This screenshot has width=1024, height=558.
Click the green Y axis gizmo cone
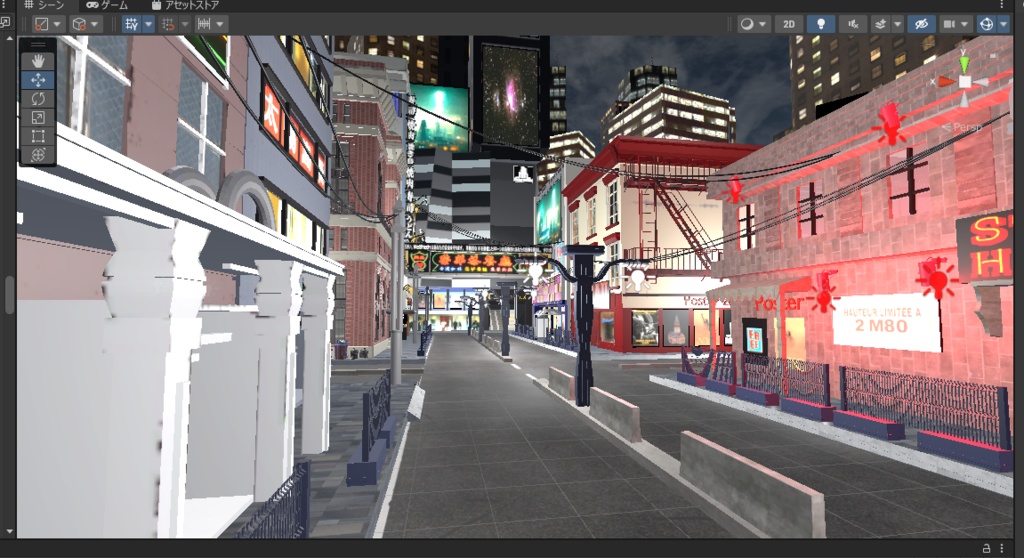coord(965,64)
